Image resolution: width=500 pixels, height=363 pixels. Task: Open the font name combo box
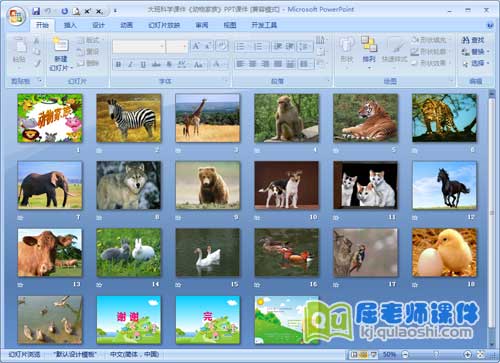(x=139, y=47)
